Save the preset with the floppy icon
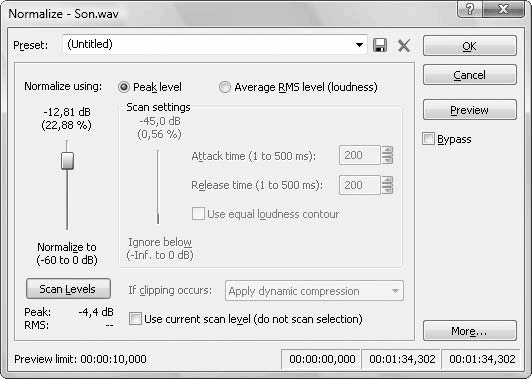 (380, 45)
